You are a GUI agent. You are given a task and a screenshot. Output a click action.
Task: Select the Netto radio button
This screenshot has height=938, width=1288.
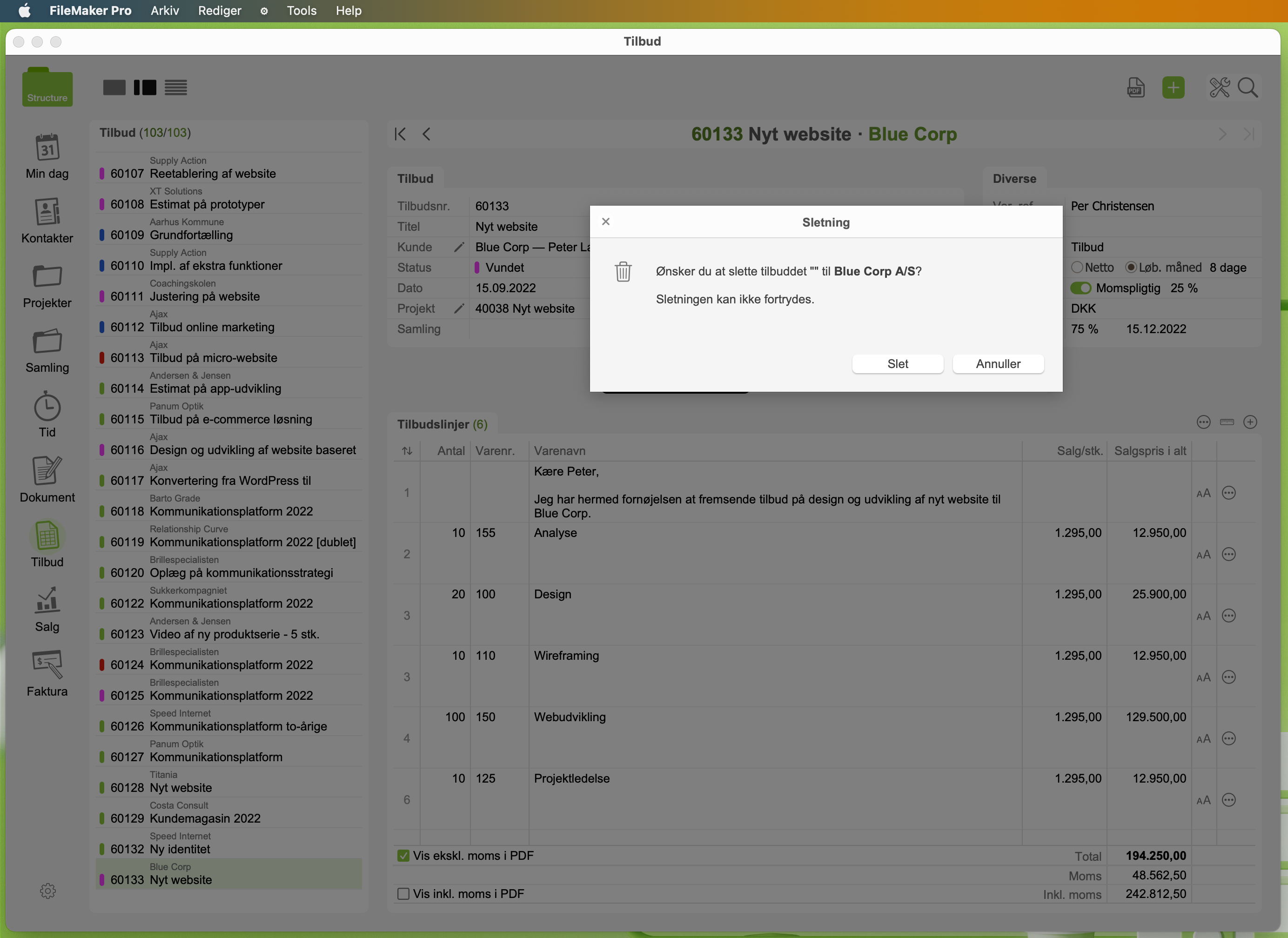point(1077,268)
